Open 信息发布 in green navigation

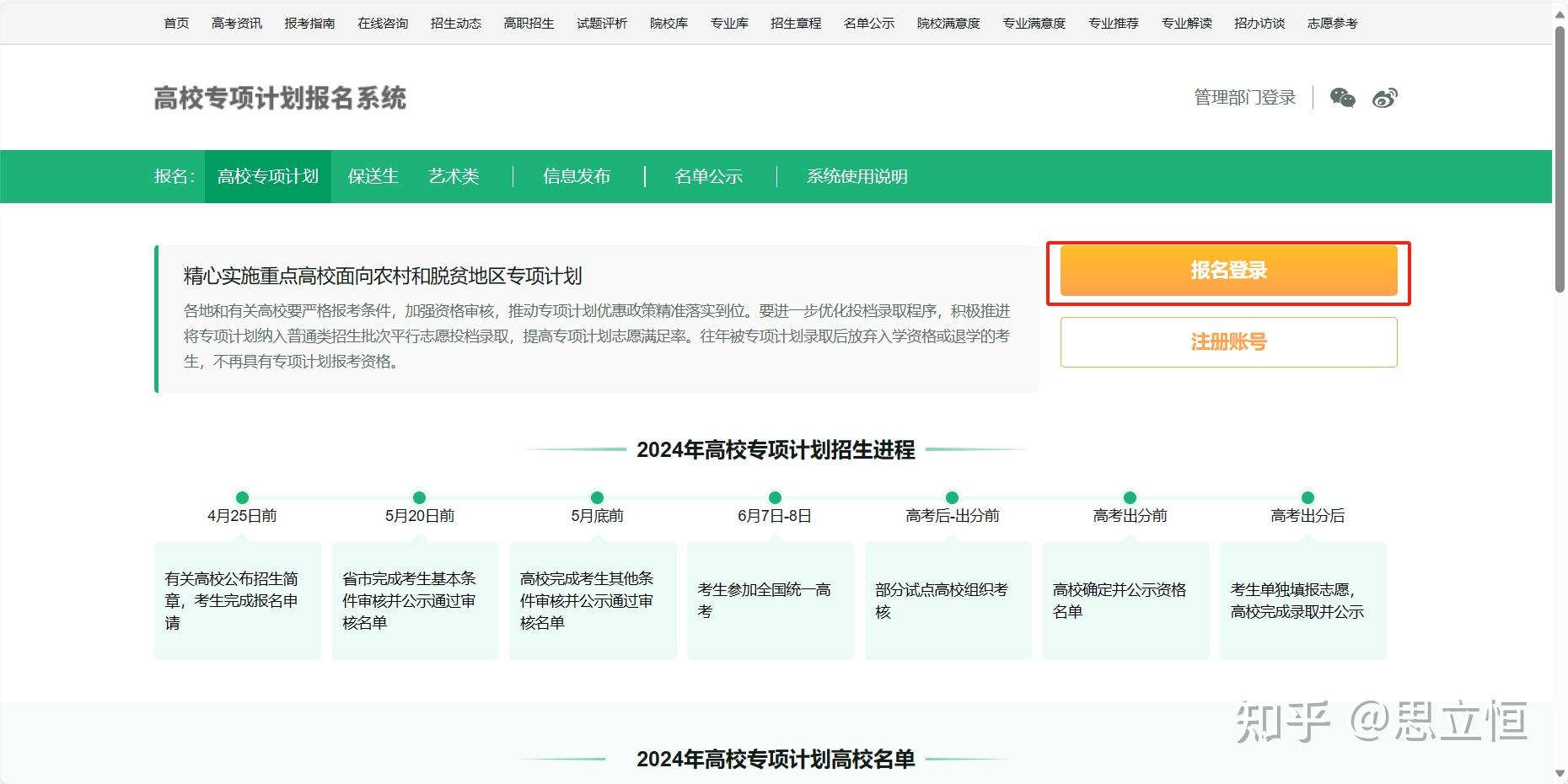point(577,176)
